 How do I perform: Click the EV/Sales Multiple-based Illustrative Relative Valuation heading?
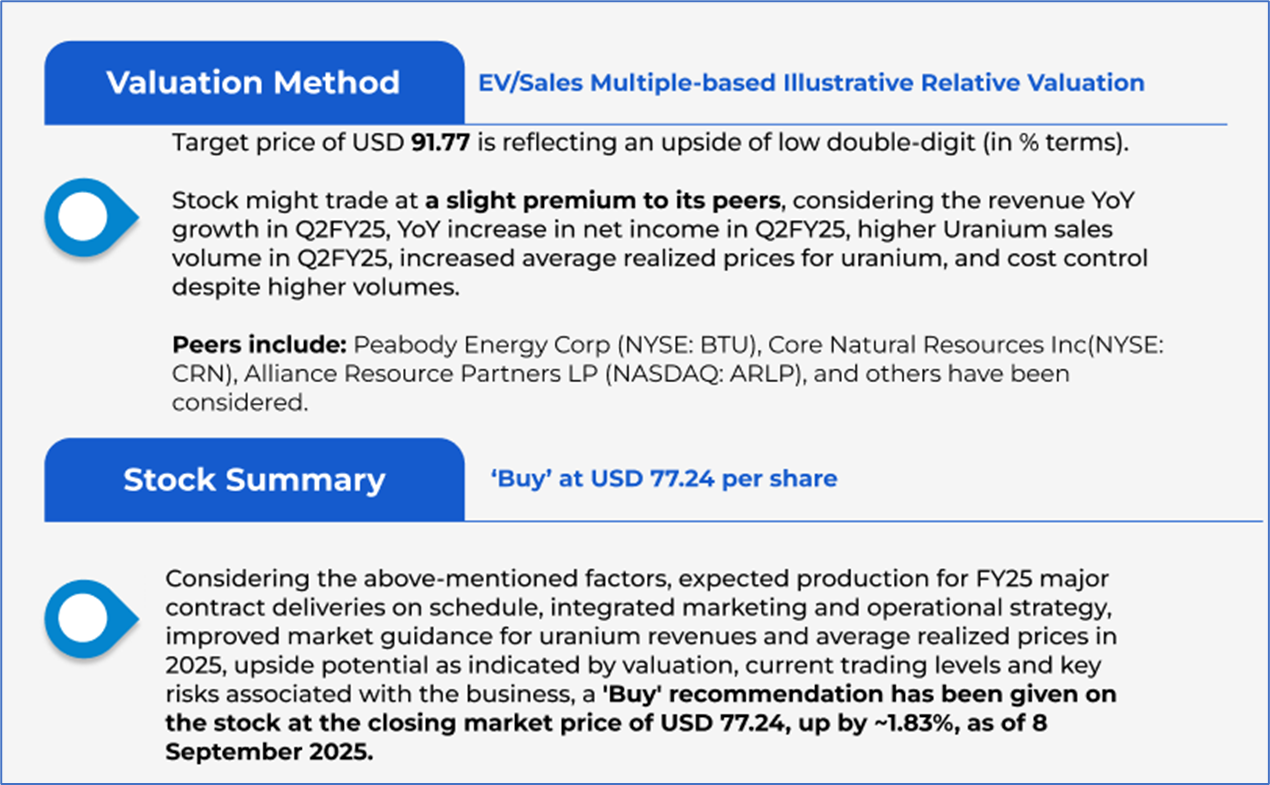point(810,83)
